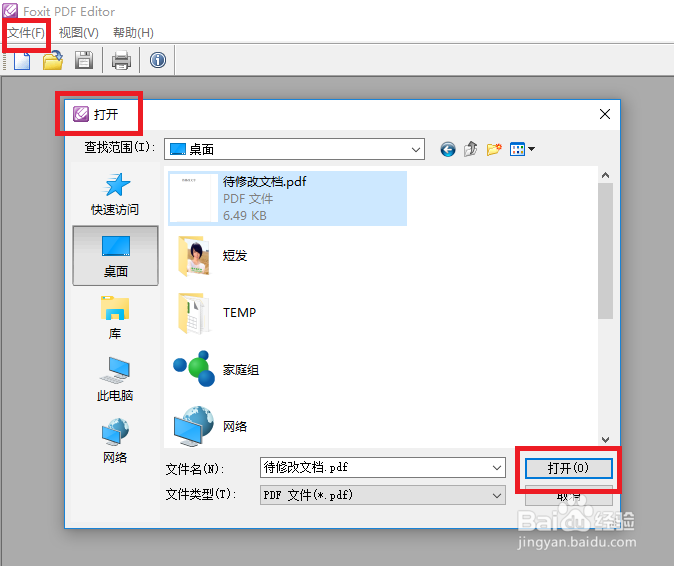Viewport: 674px width, 566px height.
Task: Click the Save floppy disk icon
Action: (x=84, y=60)
